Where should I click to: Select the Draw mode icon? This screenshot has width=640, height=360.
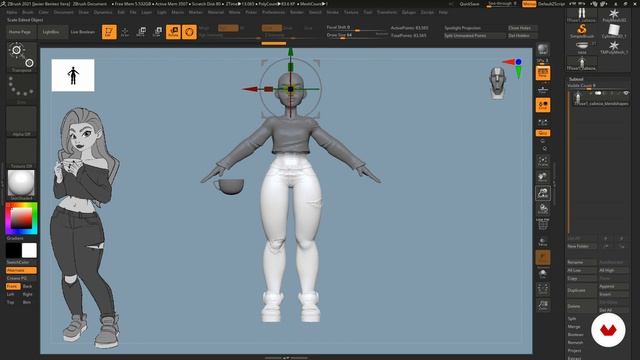125,32
